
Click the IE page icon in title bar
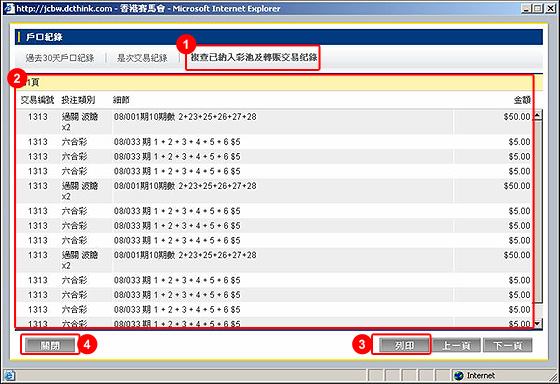pos(9,9)
